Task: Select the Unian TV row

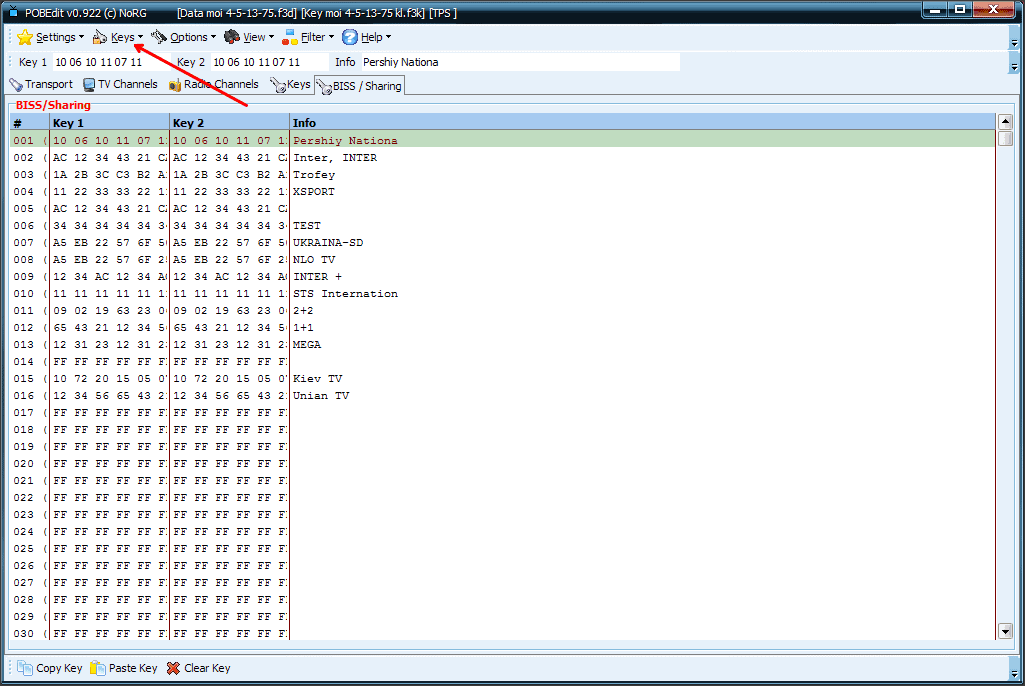Action: [502, 396]
